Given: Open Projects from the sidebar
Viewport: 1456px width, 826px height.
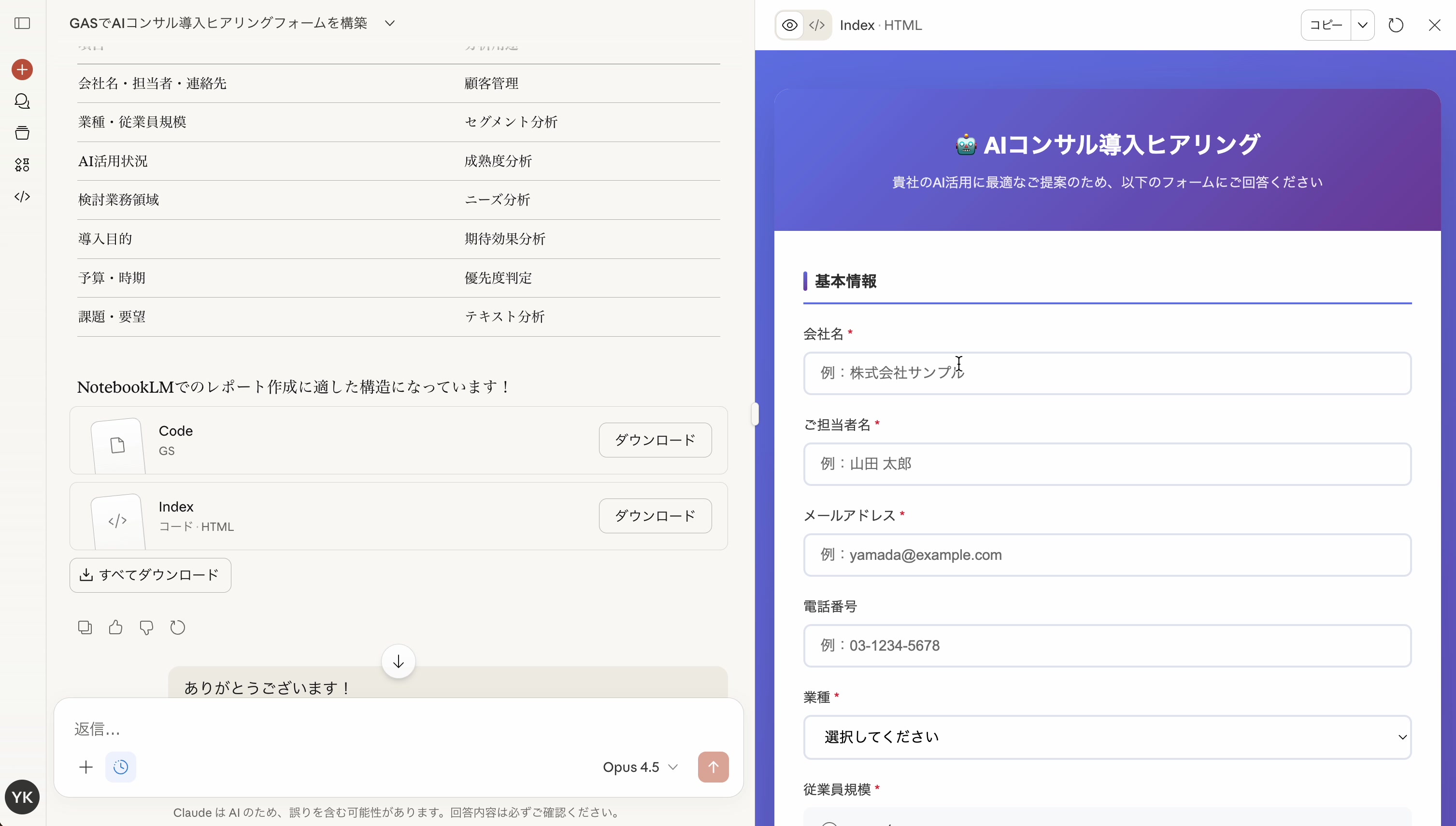Looking at the screenshot, I should coord(22,132).
